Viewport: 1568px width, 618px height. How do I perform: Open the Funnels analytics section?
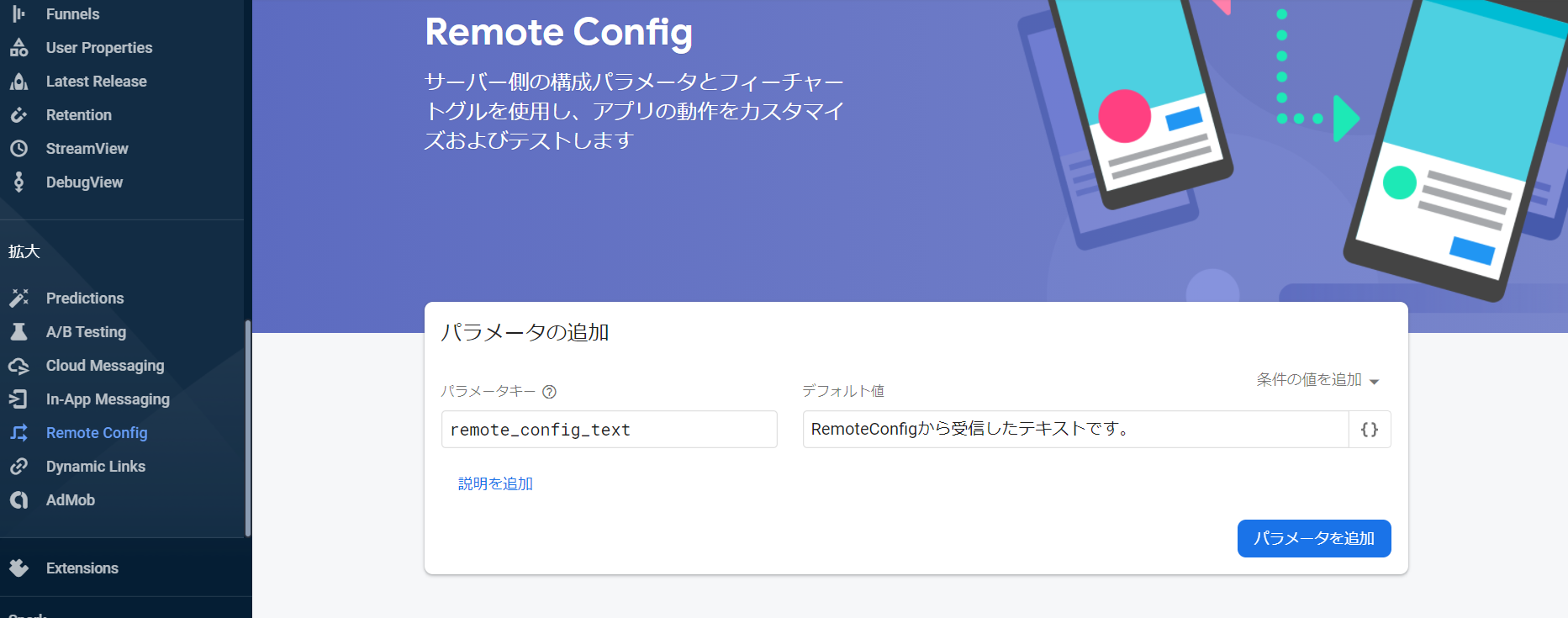(x=73, y=13)
